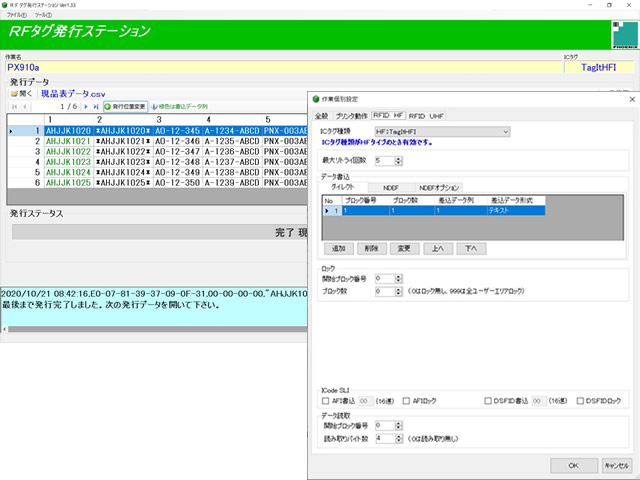Go to first record navigation arrow

pos(15,107)
